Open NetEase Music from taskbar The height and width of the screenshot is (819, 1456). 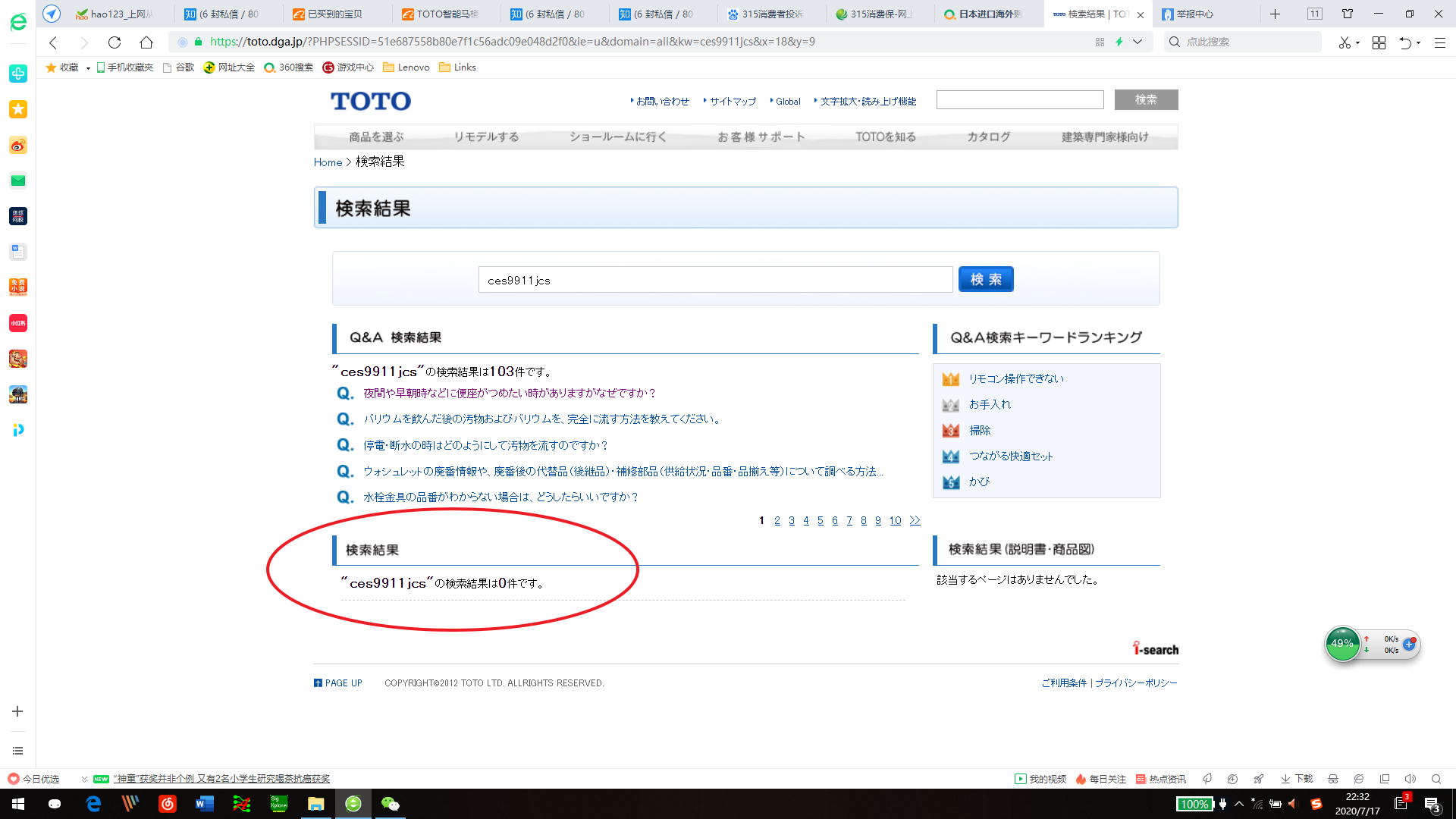(x=168, y=804)
